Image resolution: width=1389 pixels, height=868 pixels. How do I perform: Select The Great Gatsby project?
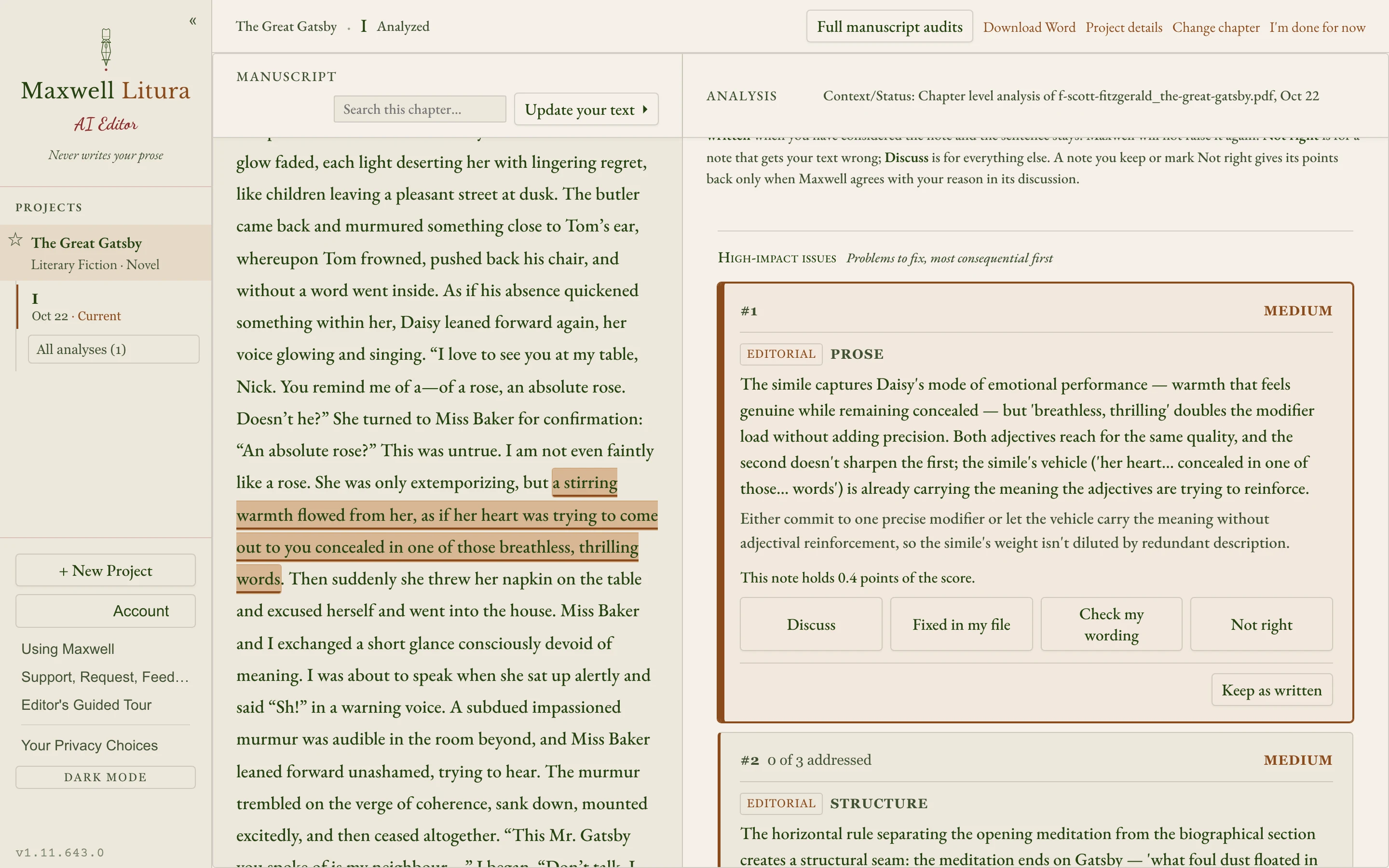click(x=106, y=253)
